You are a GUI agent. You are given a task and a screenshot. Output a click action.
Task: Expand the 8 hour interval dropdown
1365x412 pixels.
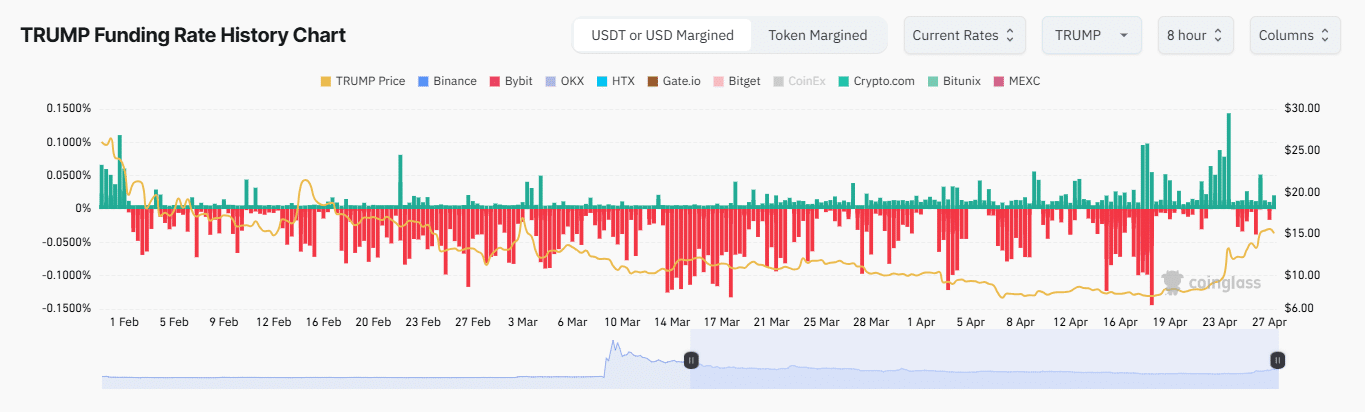(x=1195, y=35)
